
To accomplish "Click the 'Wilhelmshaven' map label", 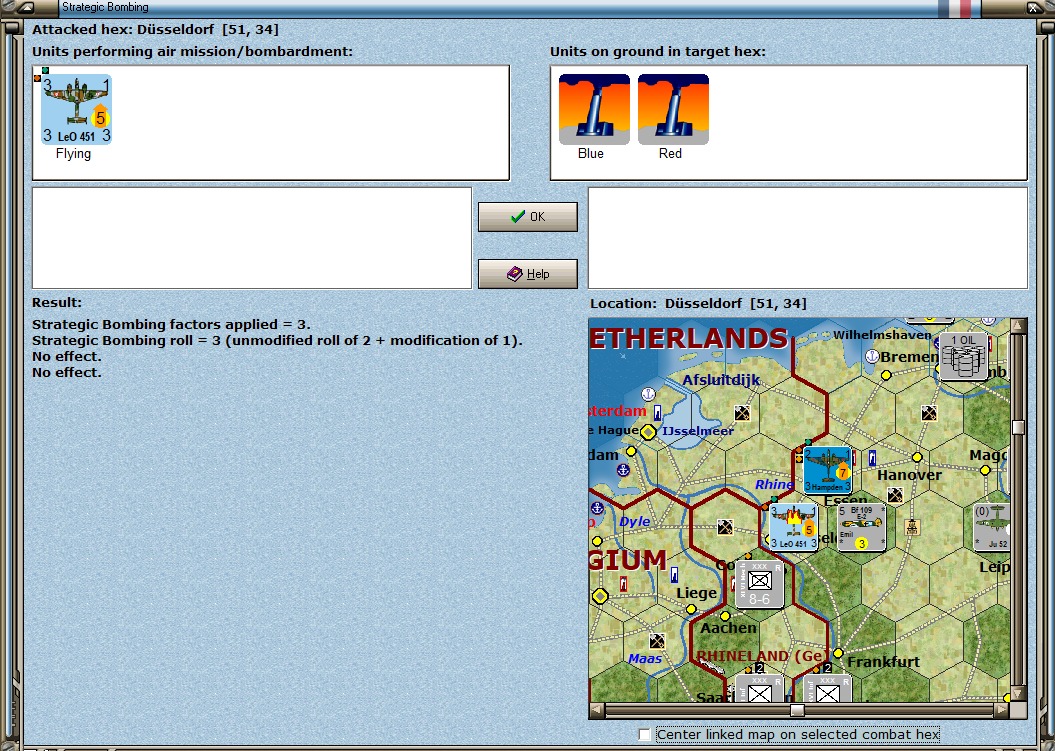I will [x=882, y=334].
